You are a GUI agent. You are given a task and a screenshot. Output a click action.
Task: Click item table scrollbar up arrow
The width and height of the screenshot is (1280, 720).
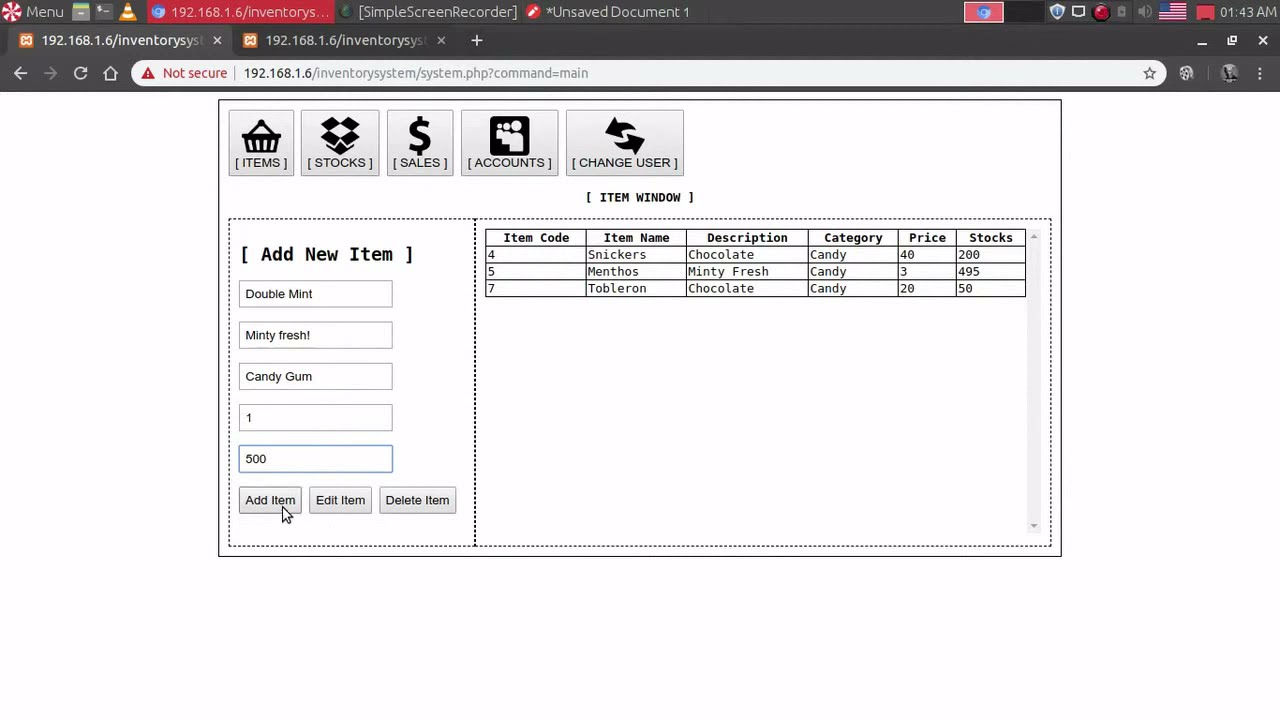pos(1034,236)
